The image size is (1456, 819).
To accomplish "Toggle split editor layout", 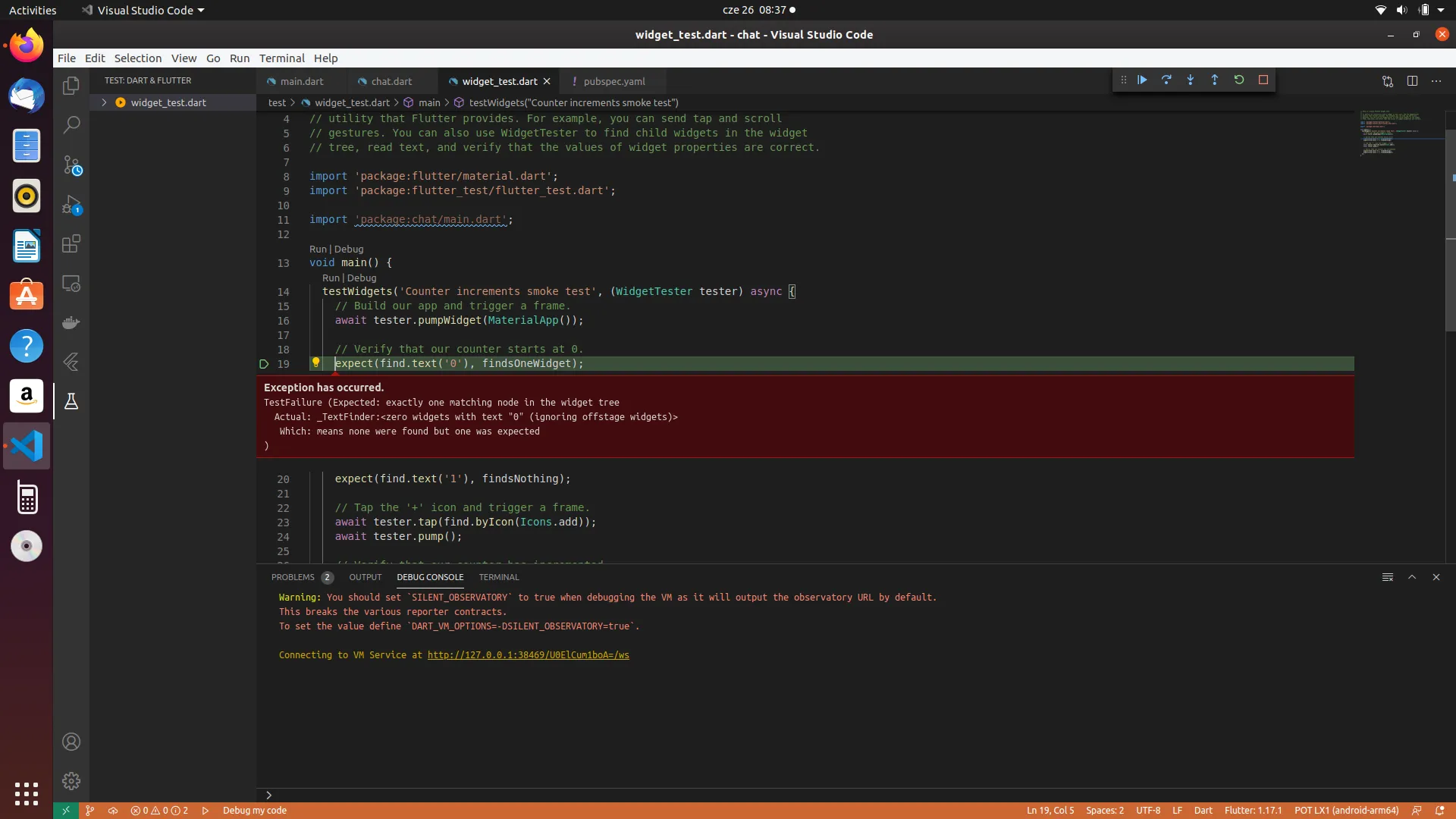I will (1412, 81).
